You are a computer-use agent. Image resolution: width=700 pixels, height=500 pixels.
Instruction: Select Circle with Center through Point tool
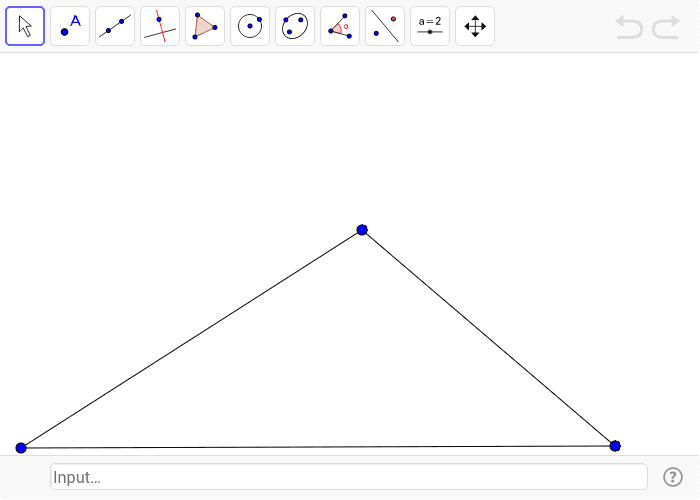(250, 26)
